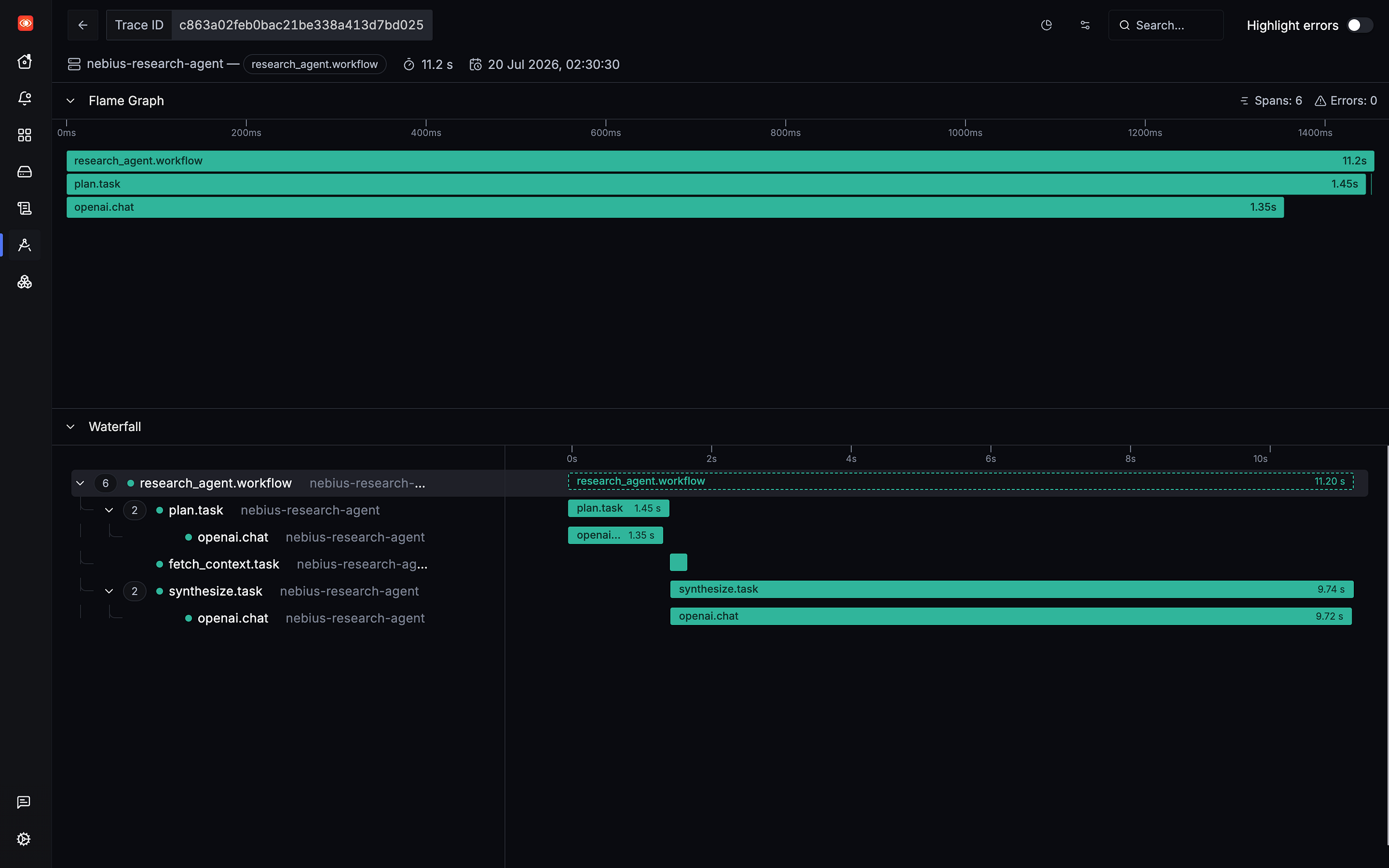Open the feedback chat icon in sidebar
Image resolution: width=1389 pixels, height=868 pixels.
(24, 802)
